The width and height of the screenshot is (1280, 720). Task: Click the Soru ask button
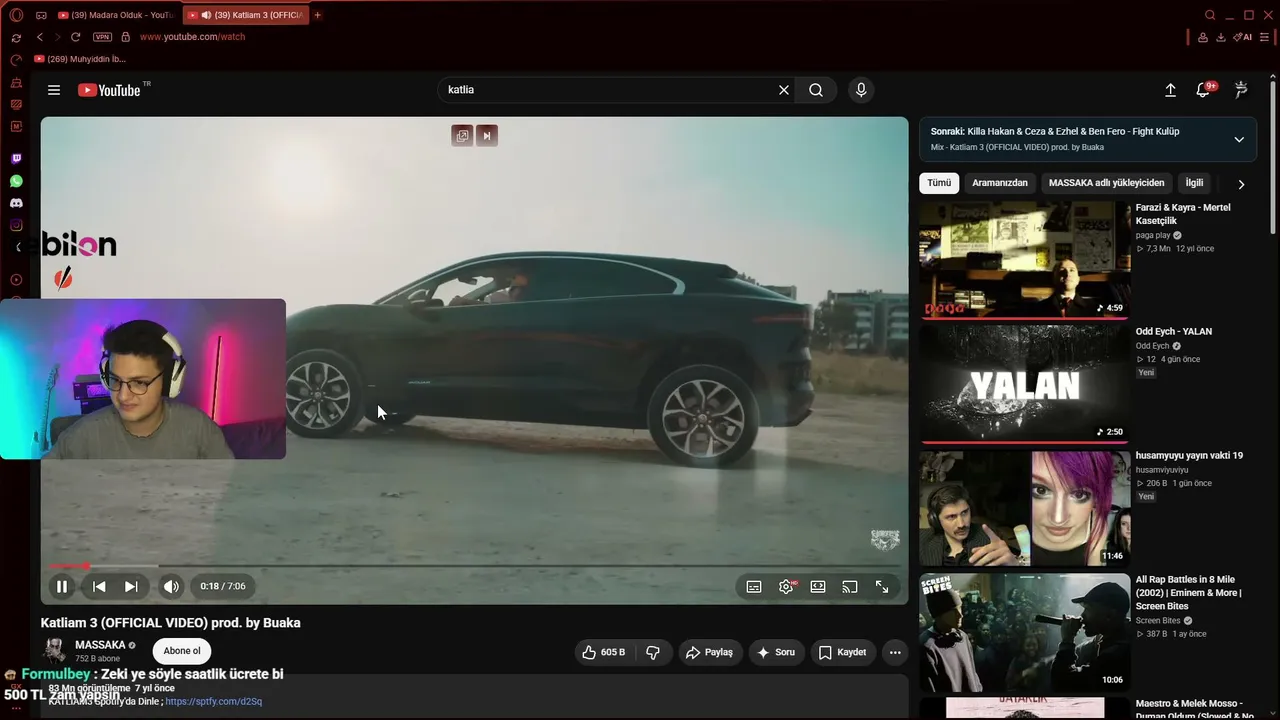tap(776, 652)
